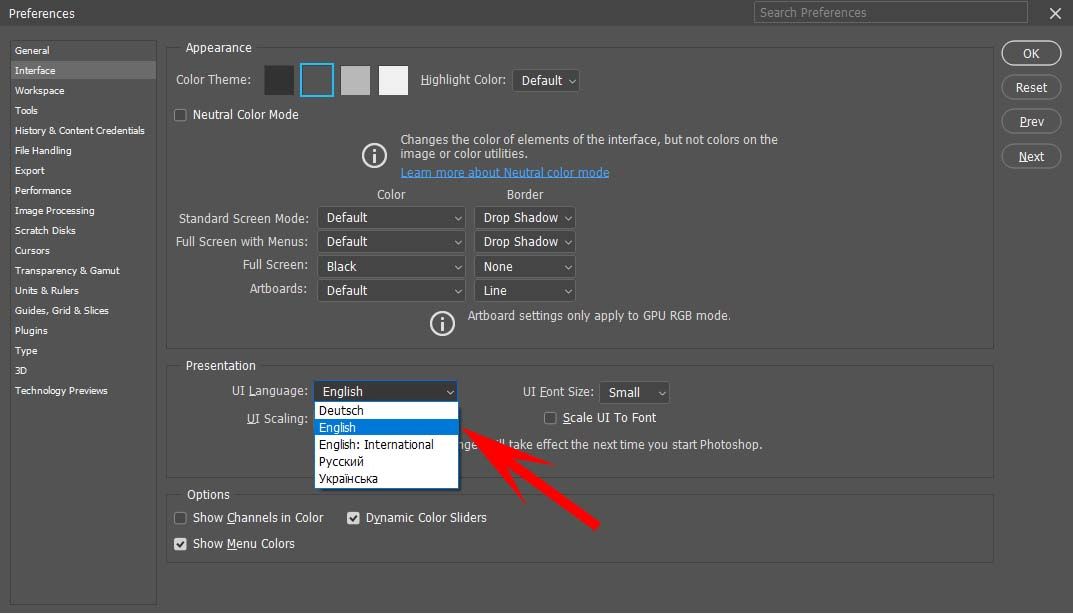The width and height of the screenshot is (1073, 614).
Task: Check the Scale UI To Font option
Action: (550, 418)
